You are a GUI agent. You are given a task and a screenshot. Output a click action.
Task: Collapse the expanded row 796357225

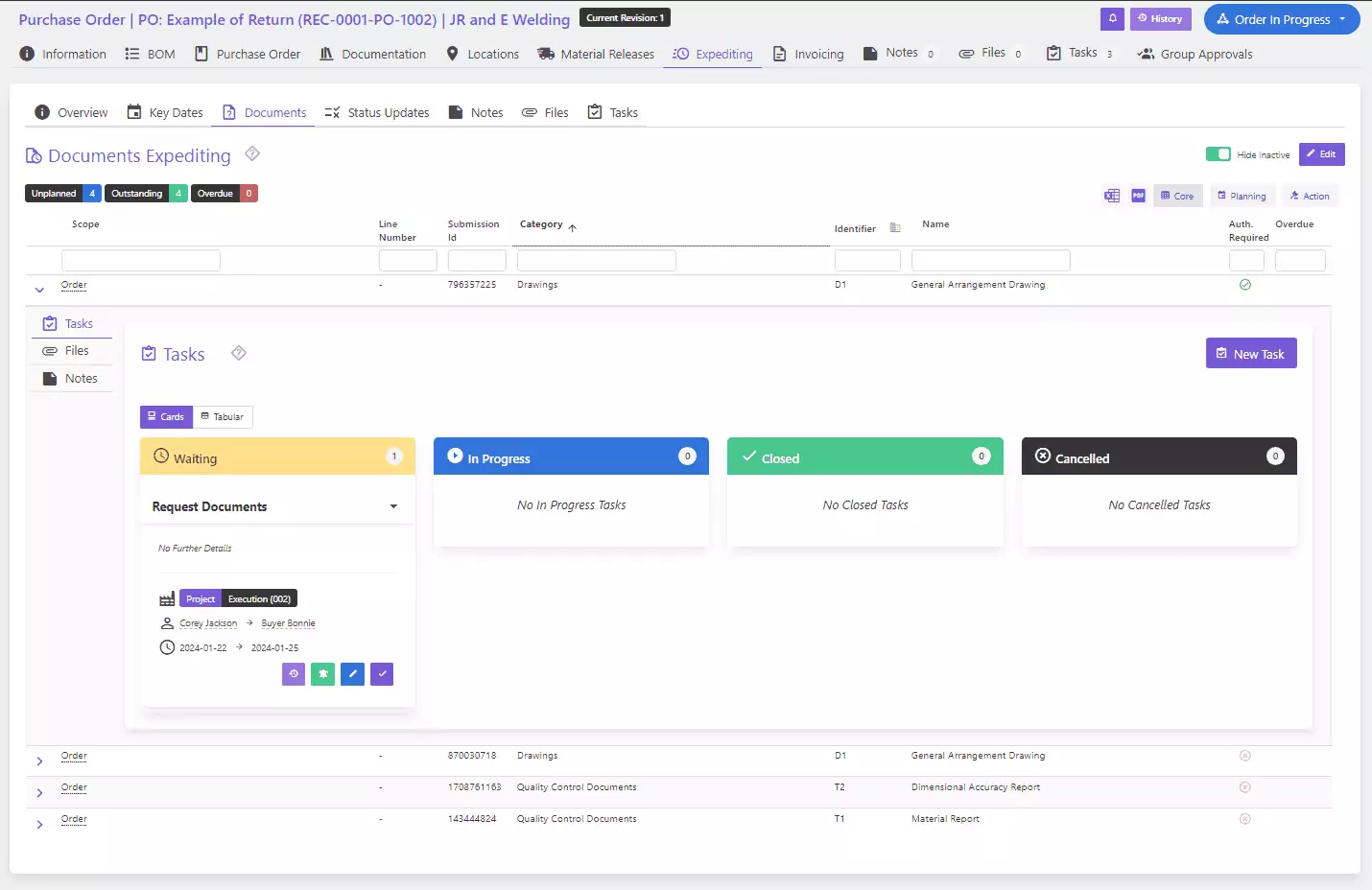(39, 289)
